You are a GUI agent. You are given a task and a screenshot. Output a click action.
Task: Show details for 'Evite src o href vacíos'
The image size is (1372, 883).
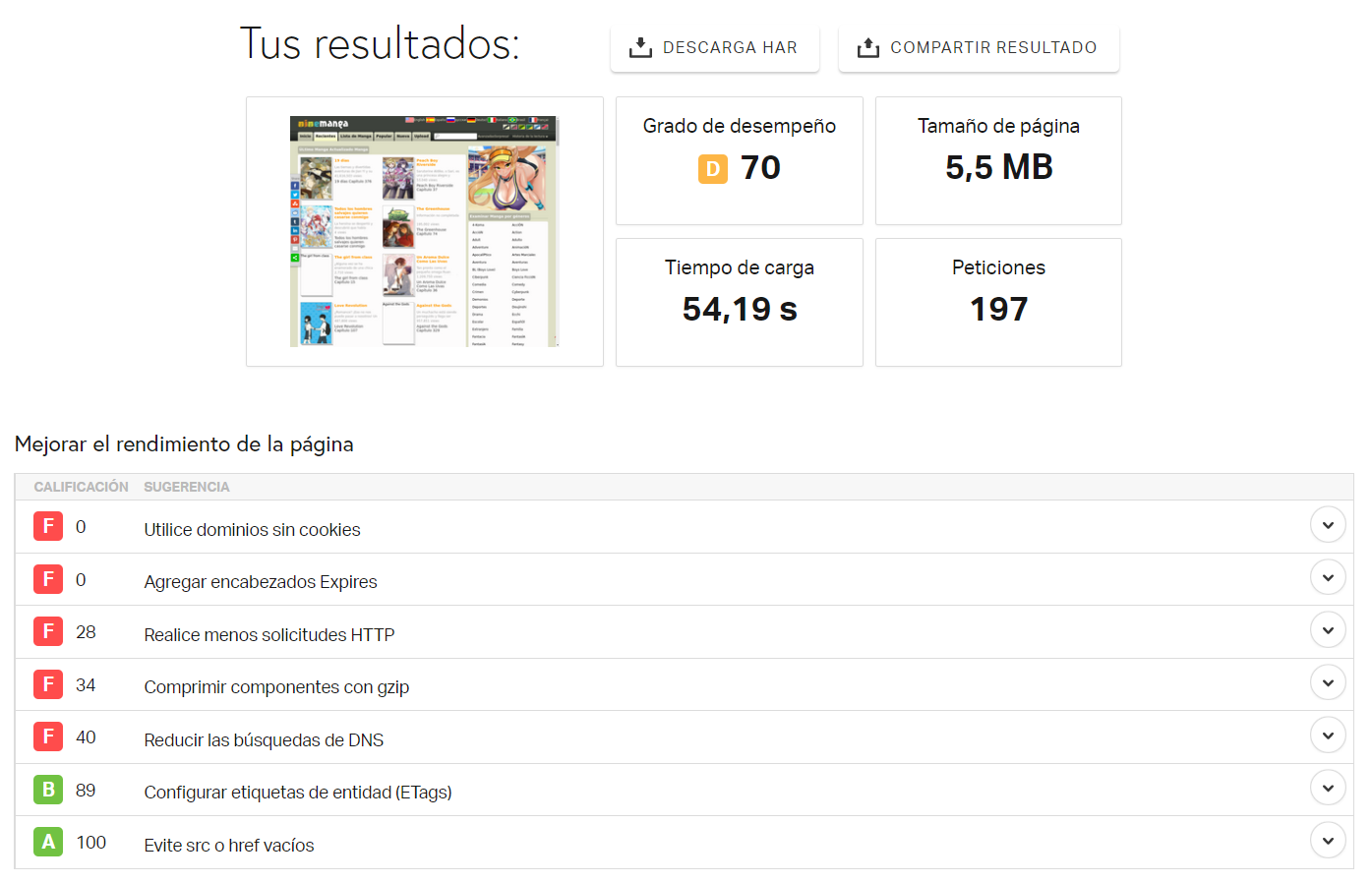click(x=1327, y=841)
